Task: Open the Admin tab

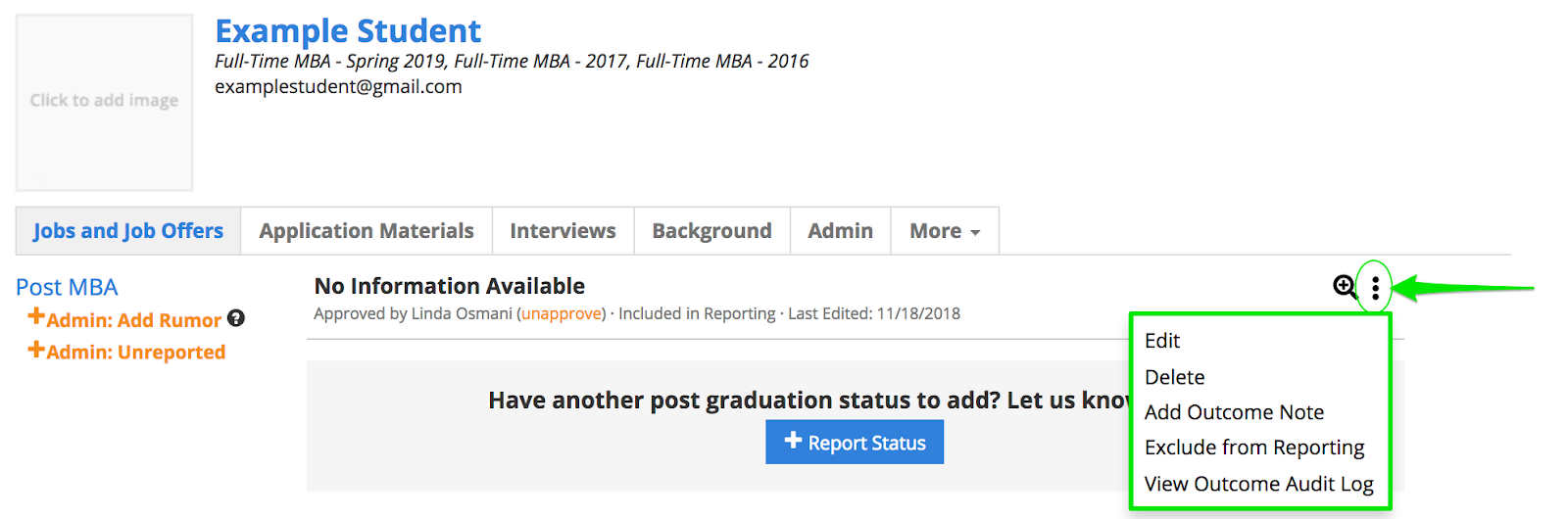Action: [x=840, y=231]
